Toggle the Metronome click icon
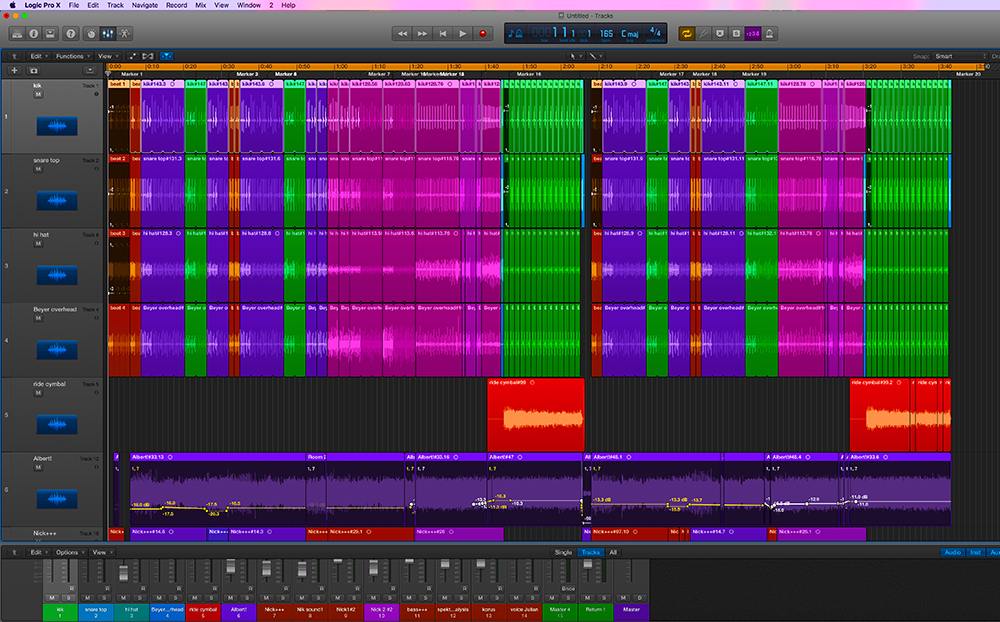This screenshot has height=622, width=1000. coord(769,34)
